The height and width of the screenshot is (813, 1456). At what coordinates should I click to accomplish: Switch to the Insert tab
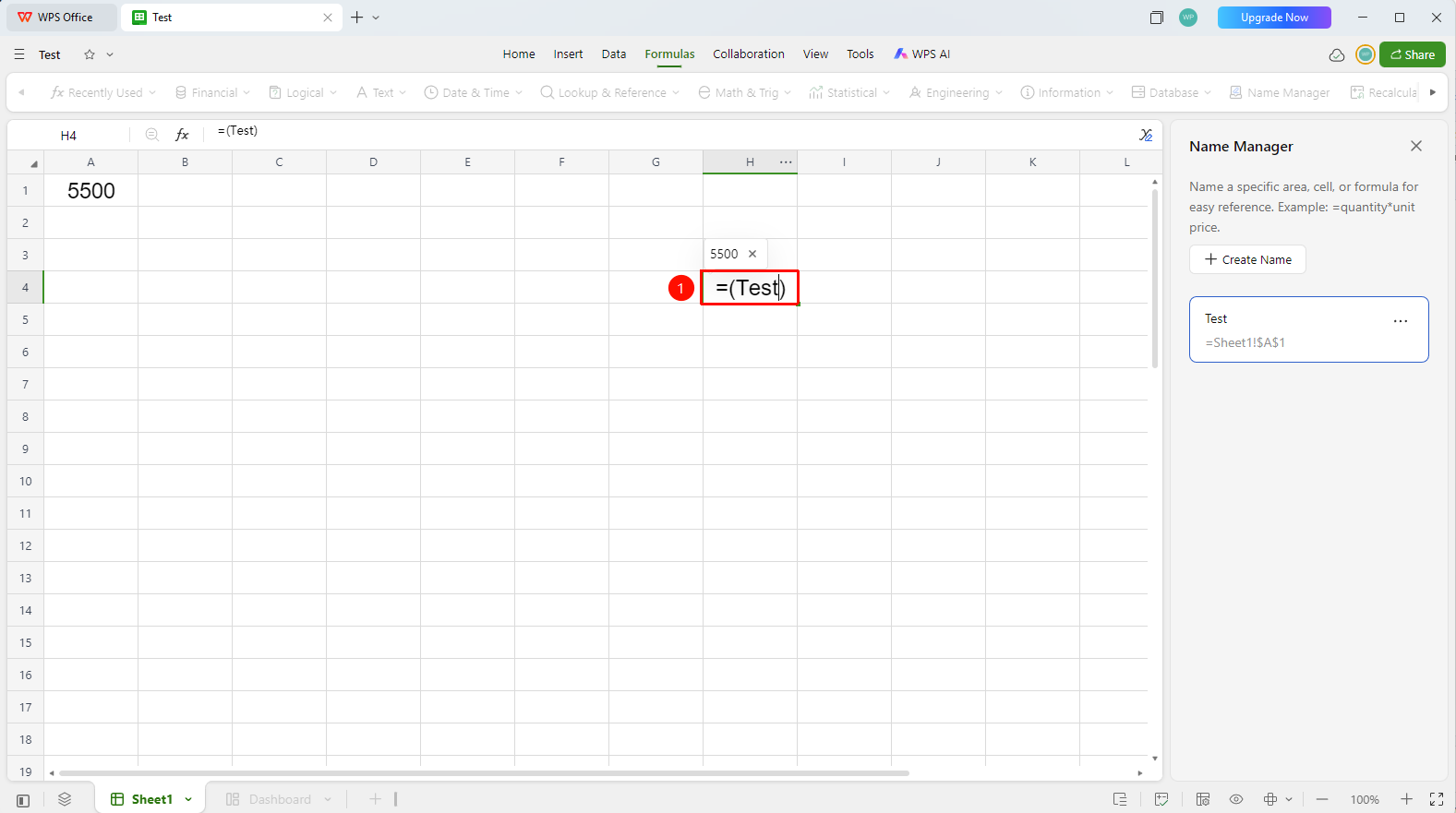(x=568, y=54)
